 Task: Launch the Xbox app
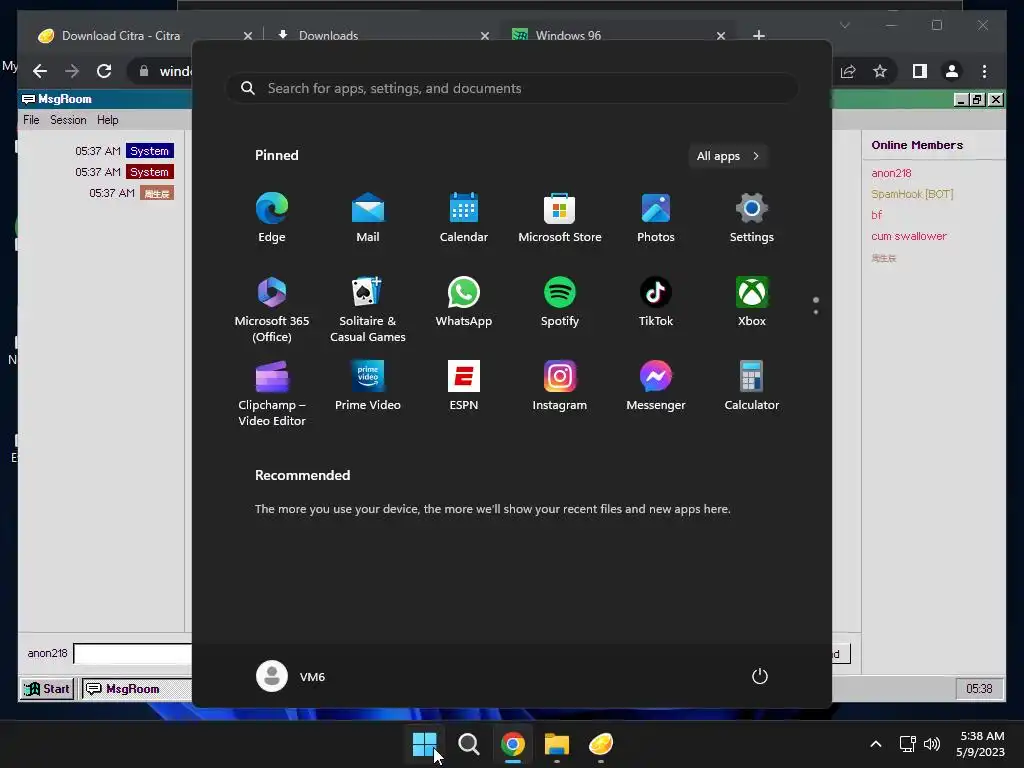coord(752,302)
